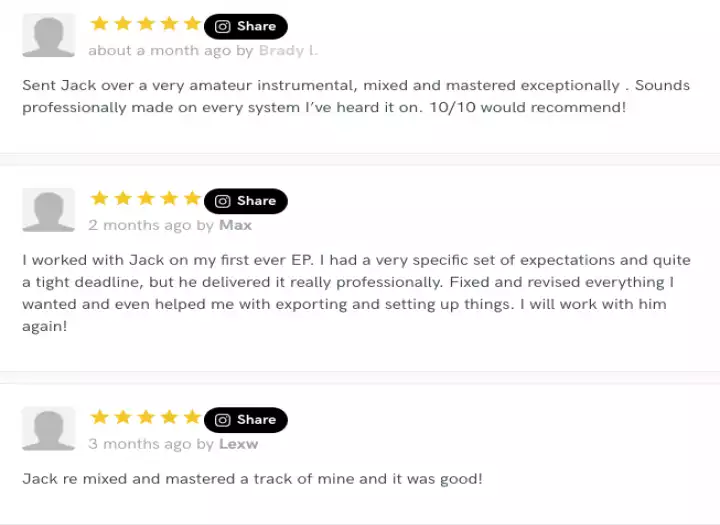Click the fifth star in Lexw's rating
The image size is (720, 525).
click(x=192, y=417)
